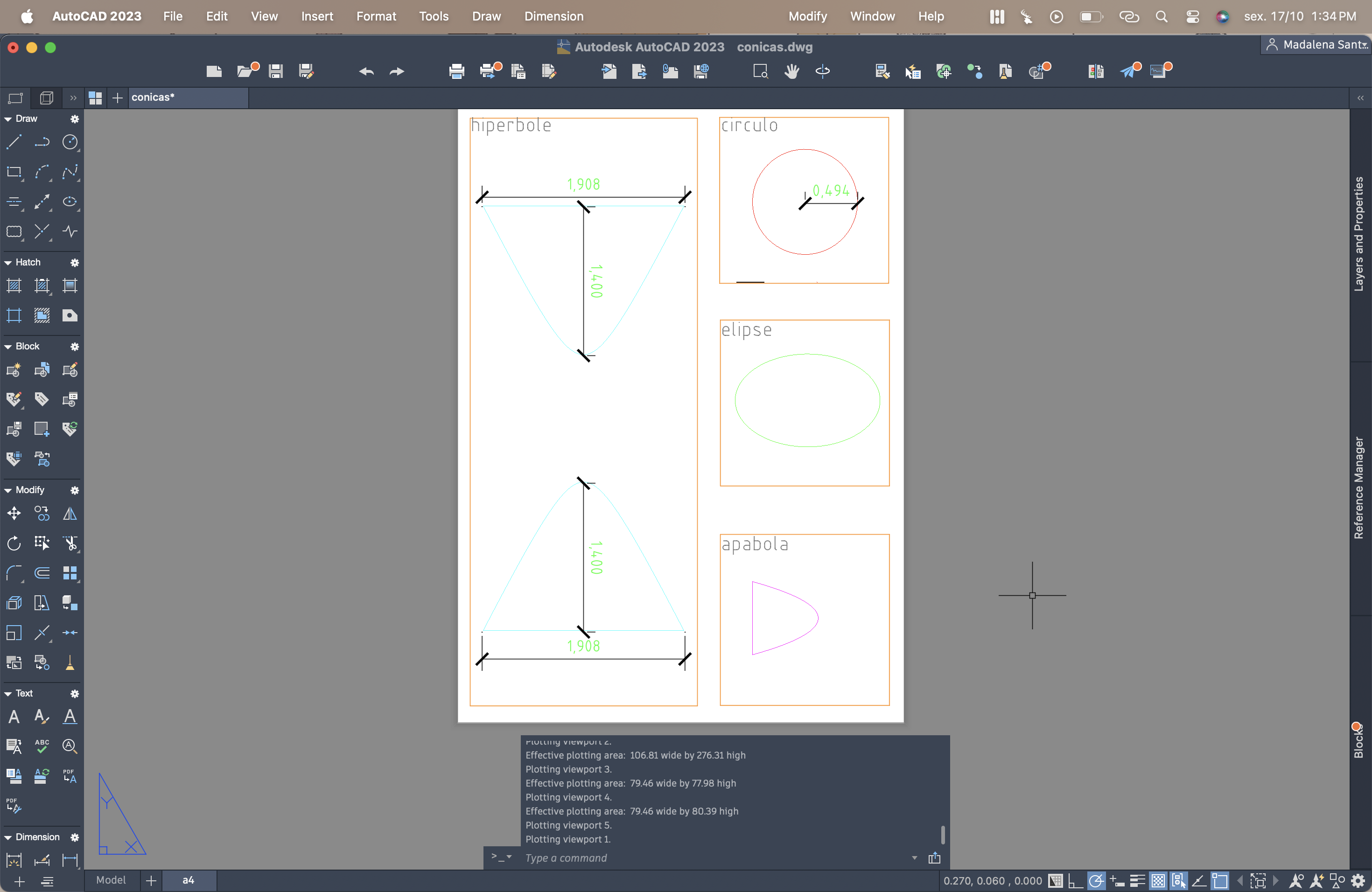Viewport: 1372px width, 892px height.
Task: Select the Rotate tool
Action: point(14,543)
